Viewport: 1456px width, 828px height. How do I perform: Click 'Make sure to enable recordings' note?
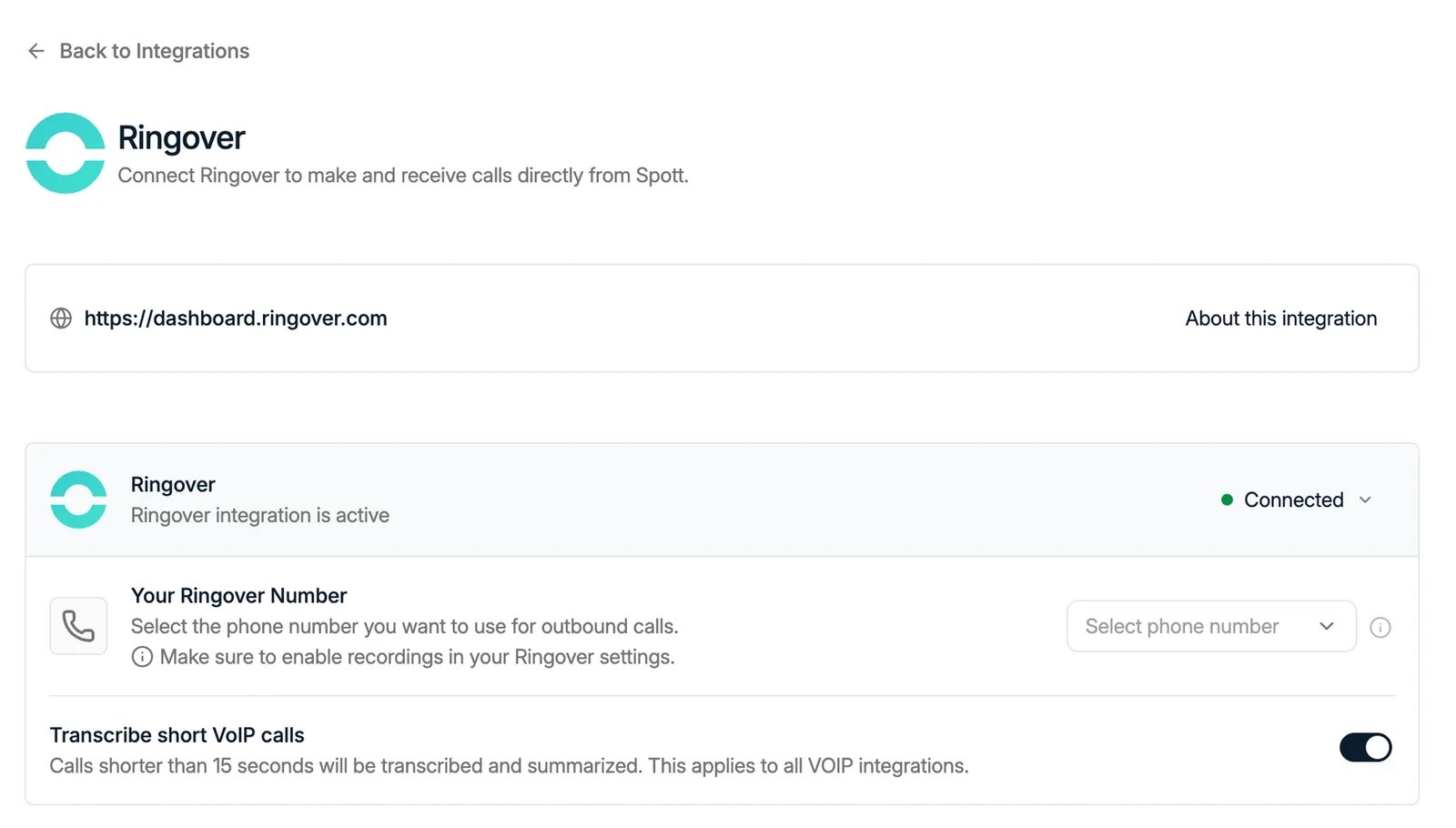[418, 657]
